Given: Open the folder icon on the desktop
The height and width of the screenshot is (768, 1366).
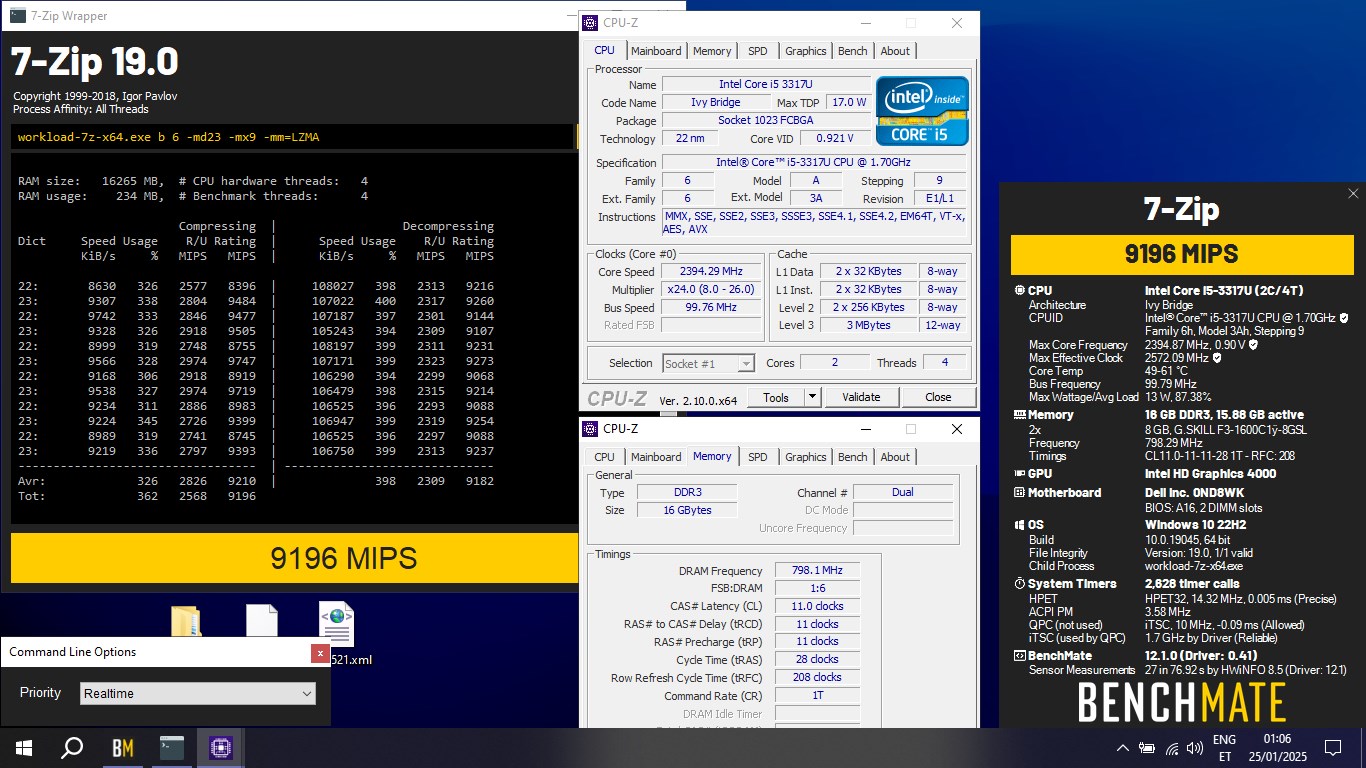Looking at the screenshot, I should point(185,622).
